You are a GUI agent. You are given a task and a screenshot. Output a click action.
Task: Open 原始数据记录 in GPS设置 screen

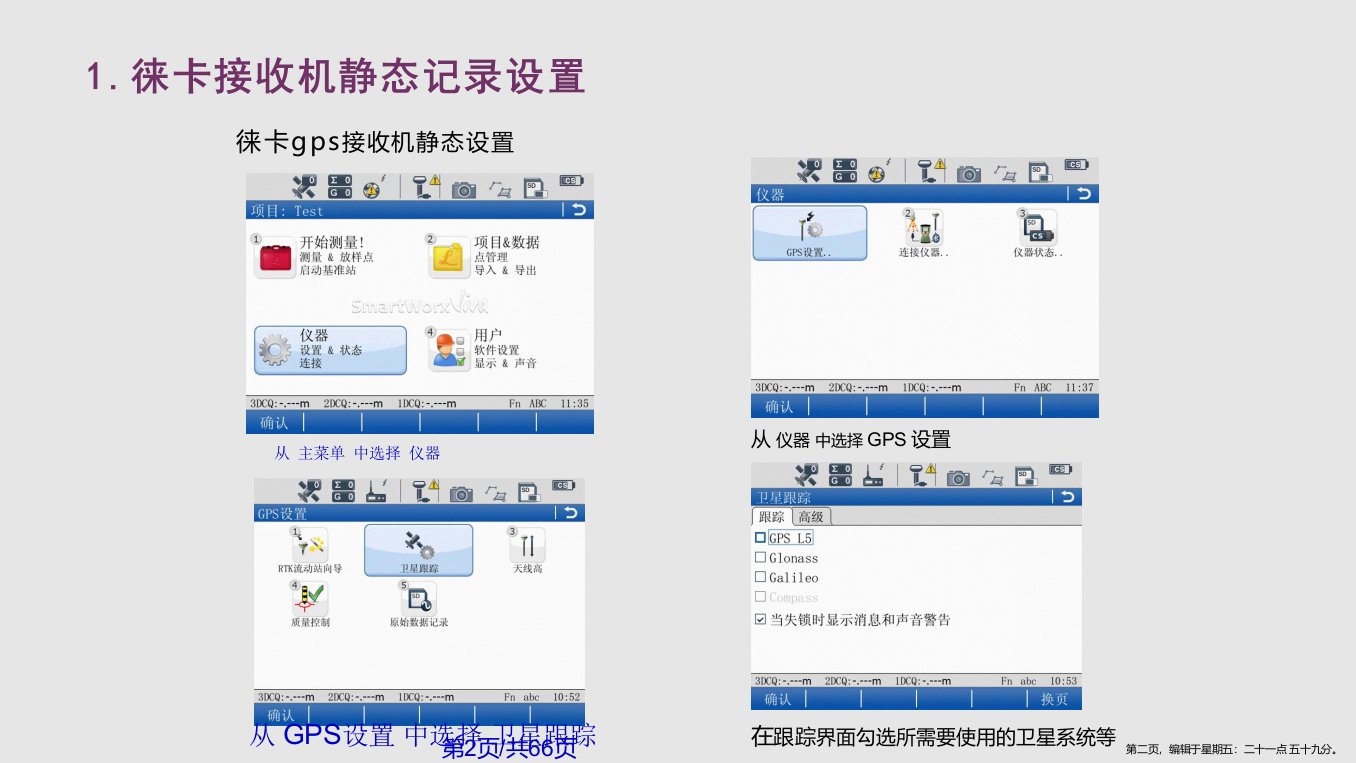point(418,605)
